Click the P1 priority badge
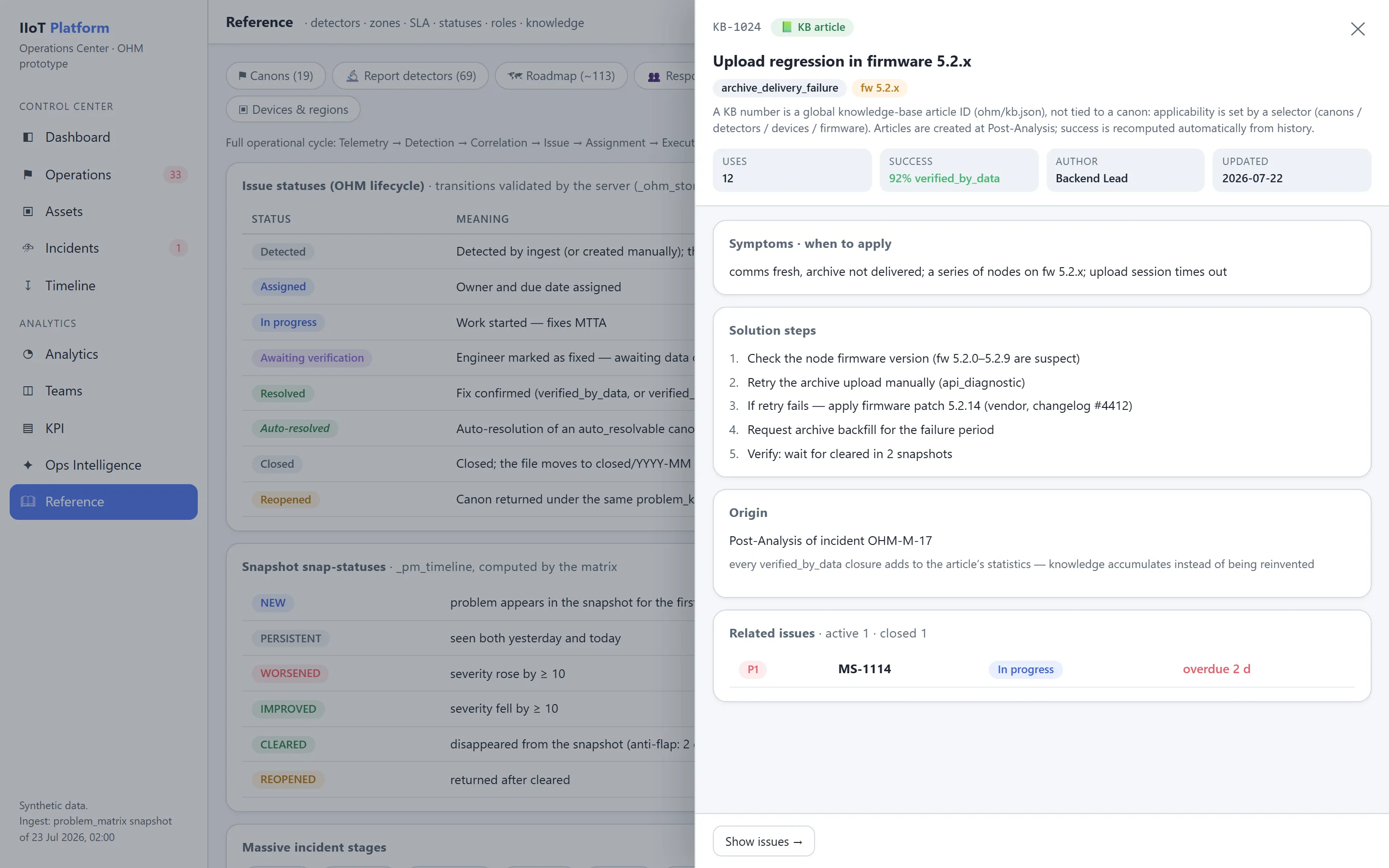 point(752,669)
